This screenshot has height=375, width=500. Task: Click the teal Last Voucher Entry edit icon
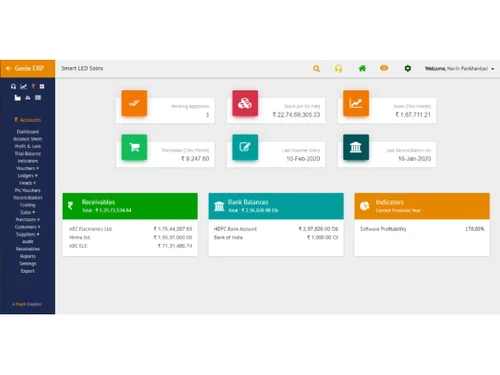(245, 147)
